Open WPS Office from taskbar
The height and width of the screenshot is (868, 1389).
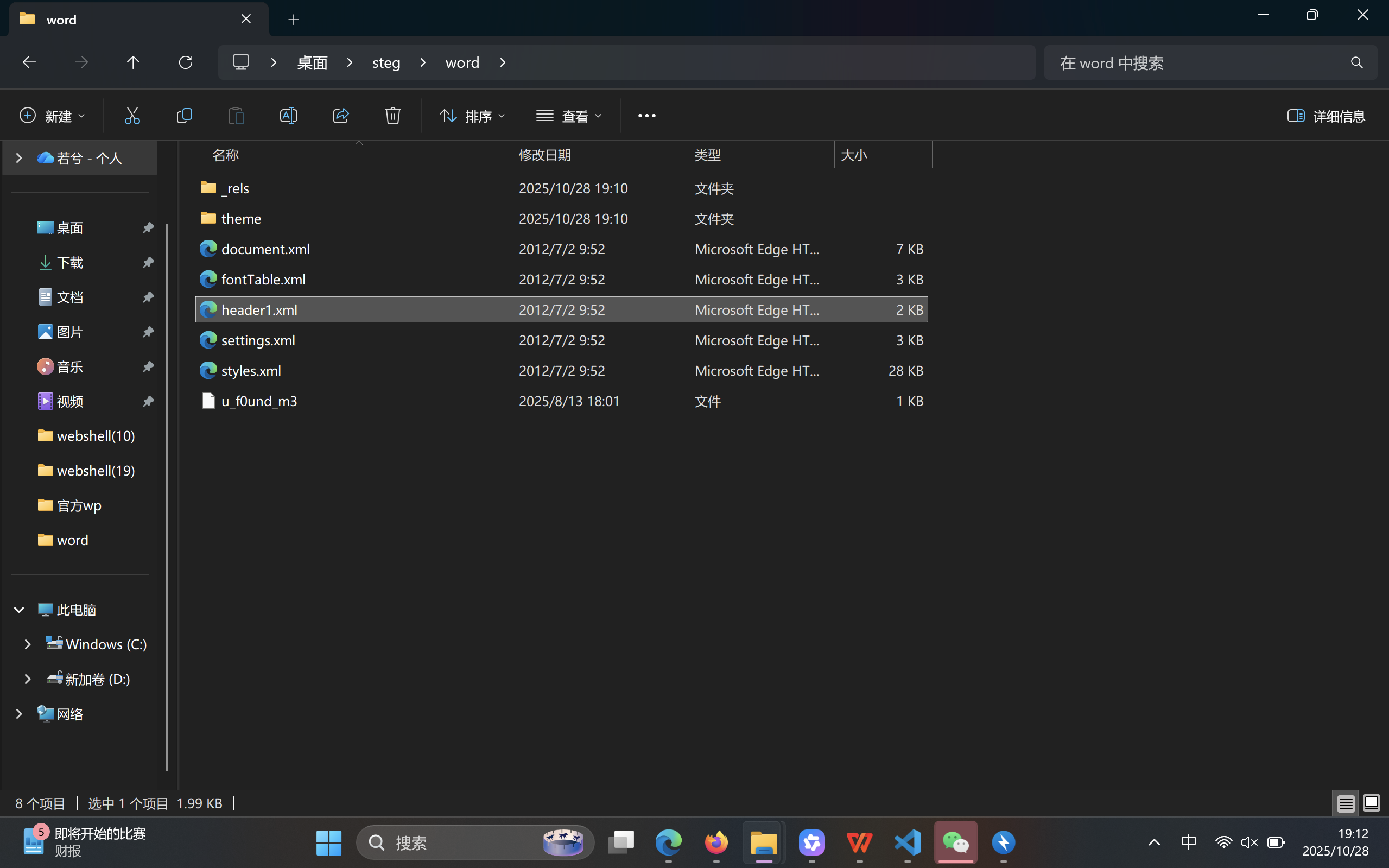(860, 842)
